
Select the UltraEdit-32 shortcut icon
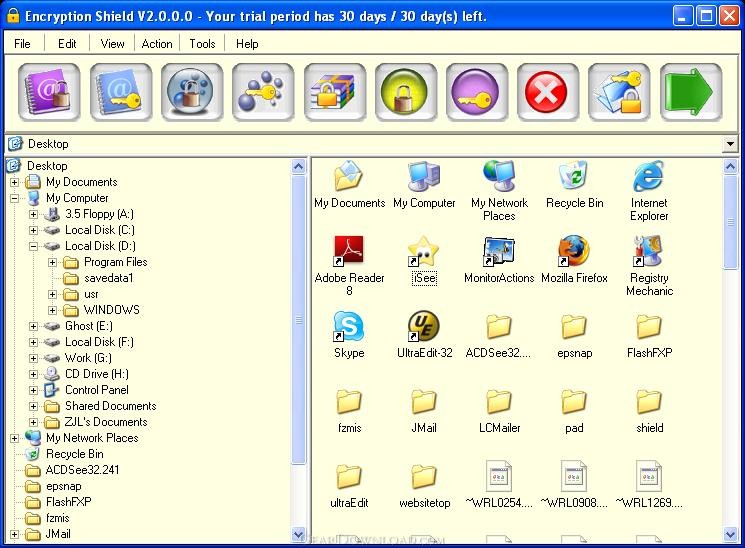[424, 335]
